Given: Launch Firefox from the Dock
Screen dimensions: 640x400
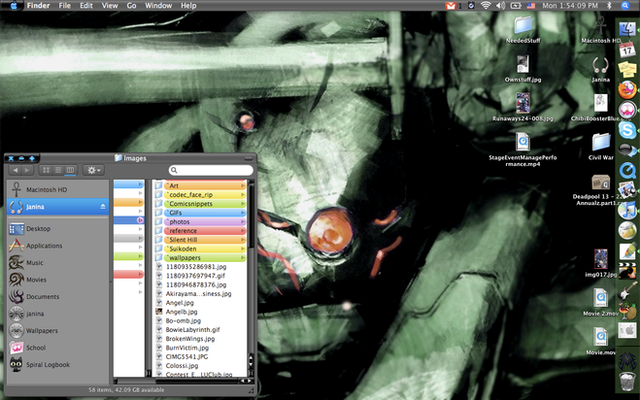Looking at the screenshot, I should 627,88.
